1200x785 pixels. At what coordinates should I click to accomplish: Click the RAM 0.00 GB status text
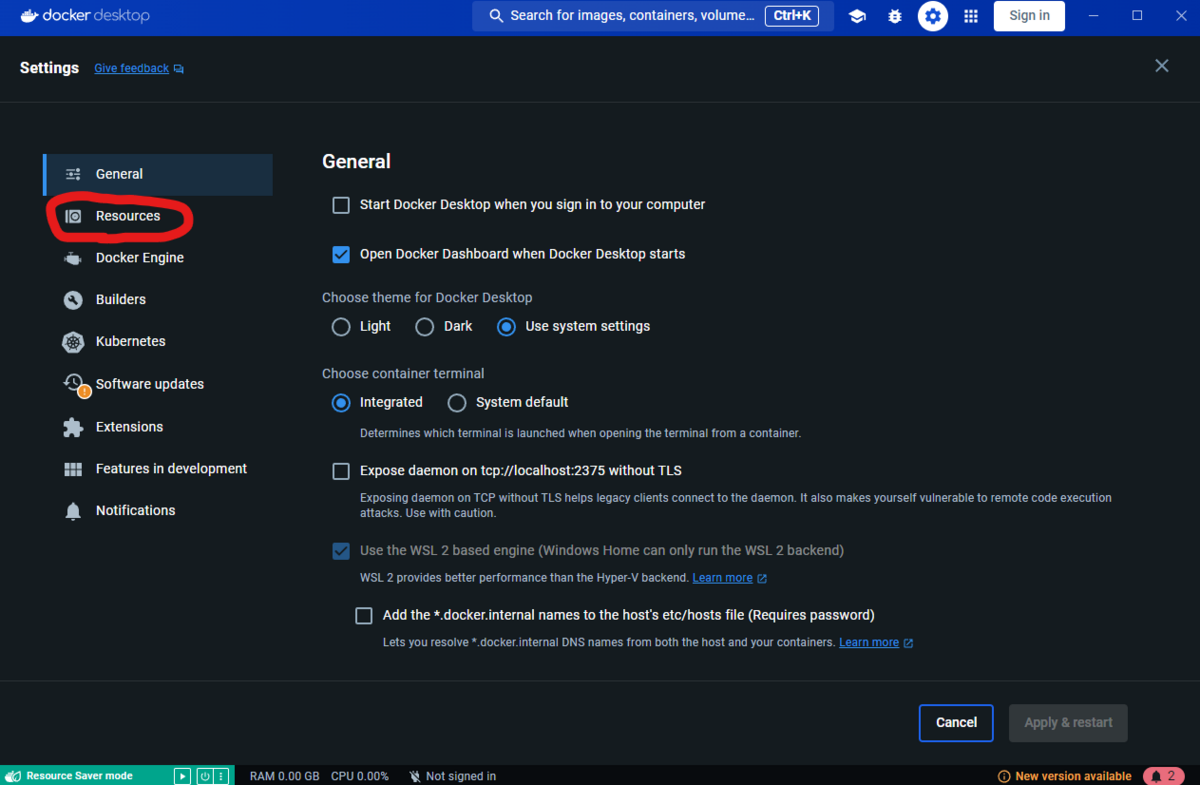pos(285,776)
